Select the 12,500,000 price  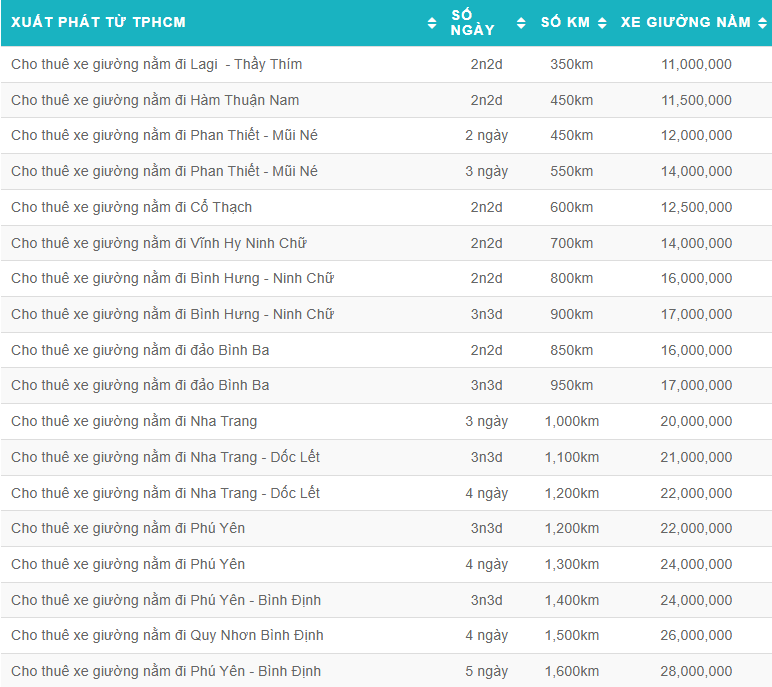696,207
